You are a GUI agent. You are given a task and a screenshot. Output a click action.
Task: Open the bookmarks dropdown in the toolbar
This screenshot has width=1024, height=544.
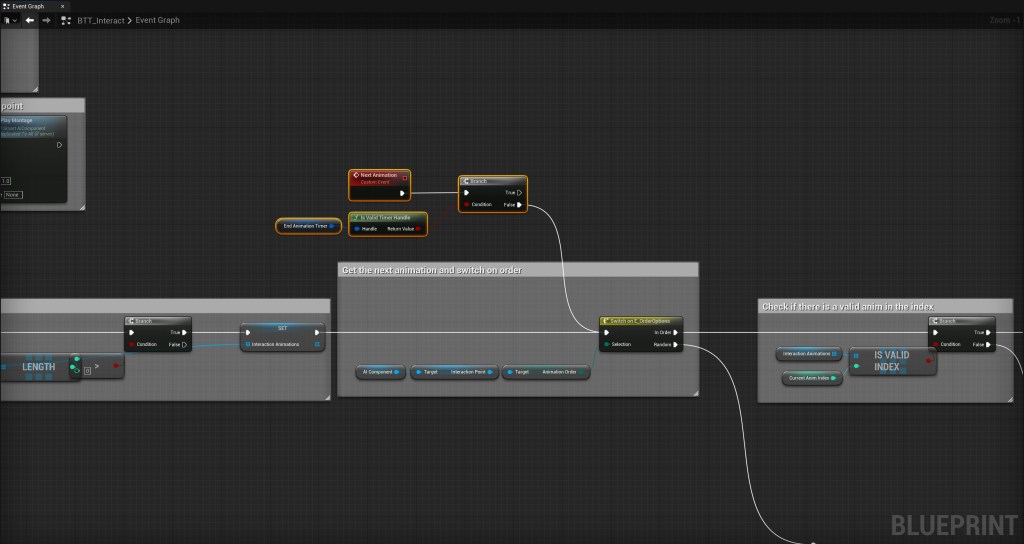tap(11, 20)
